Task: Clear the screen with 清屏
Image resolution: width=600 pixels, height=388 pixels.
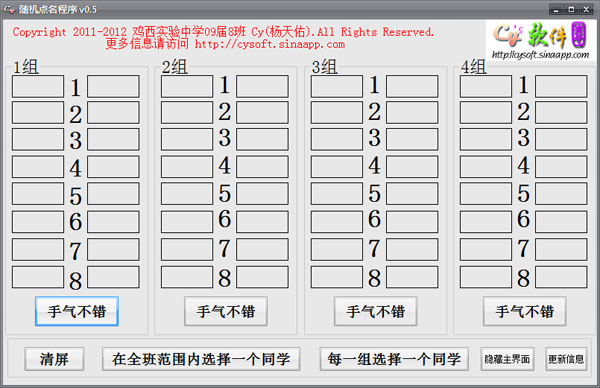Action: tap(54, 359)
